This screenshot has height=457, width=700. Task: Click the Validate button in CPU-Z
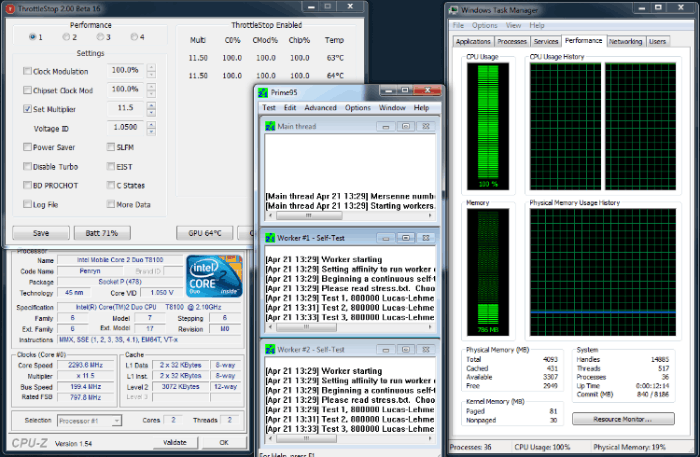click(x=175, y=442)
